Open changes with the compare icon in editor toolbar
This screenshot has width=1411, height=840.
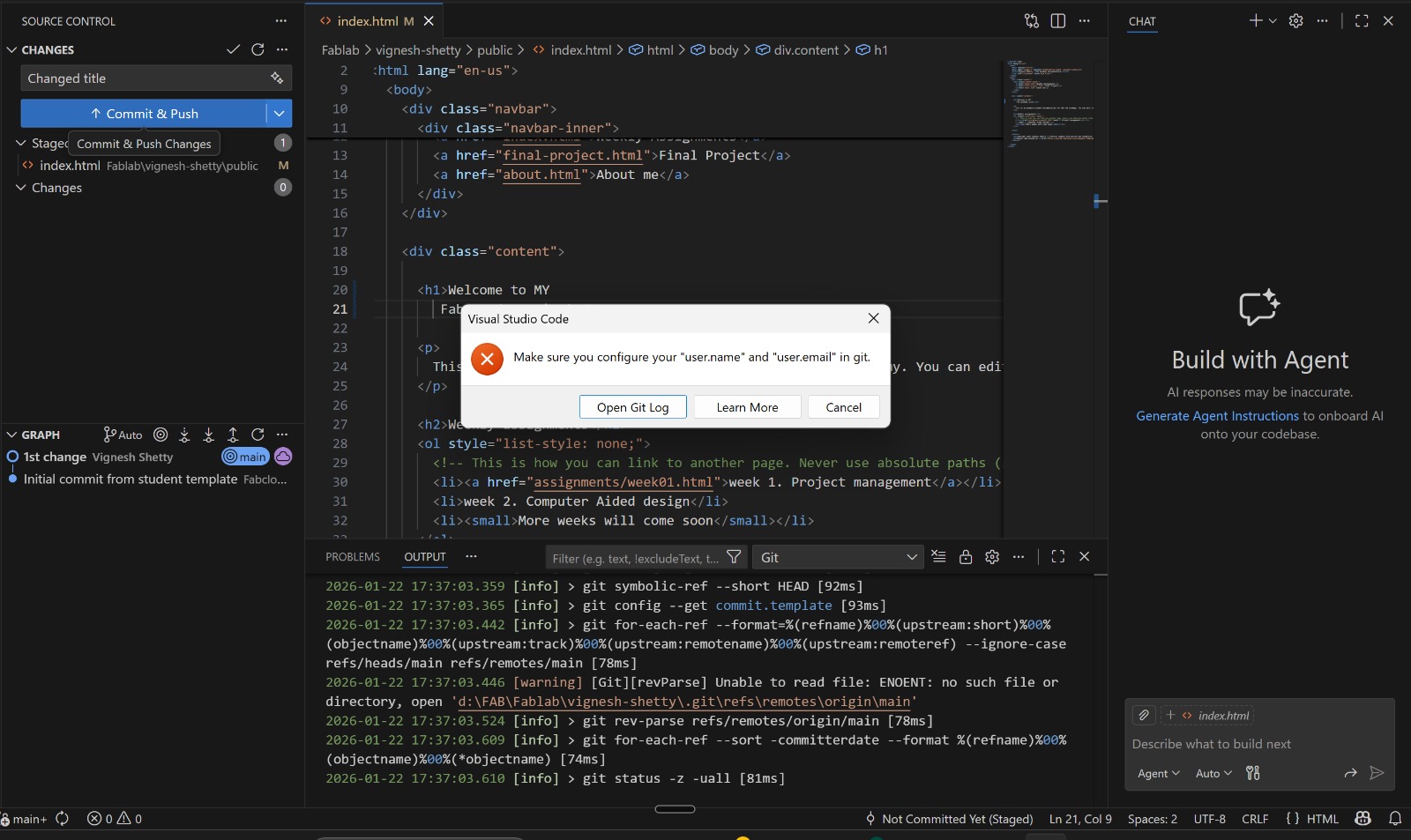pos(1032,21)
